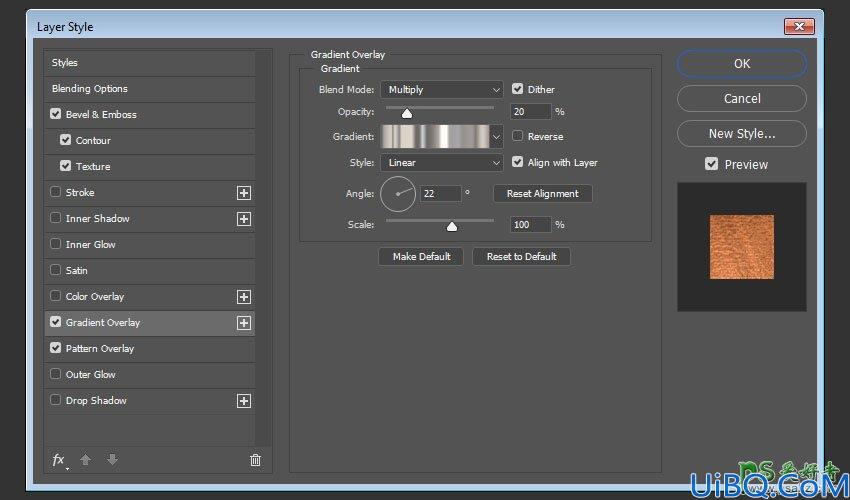Click Make Default button
The height and width of the screenshot is (500, 850).
pos(421,257)
